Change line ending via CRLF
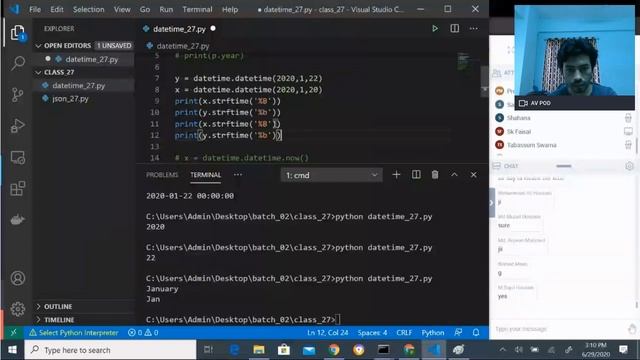This screenshot has width=640, height=360. click(404, 333)
